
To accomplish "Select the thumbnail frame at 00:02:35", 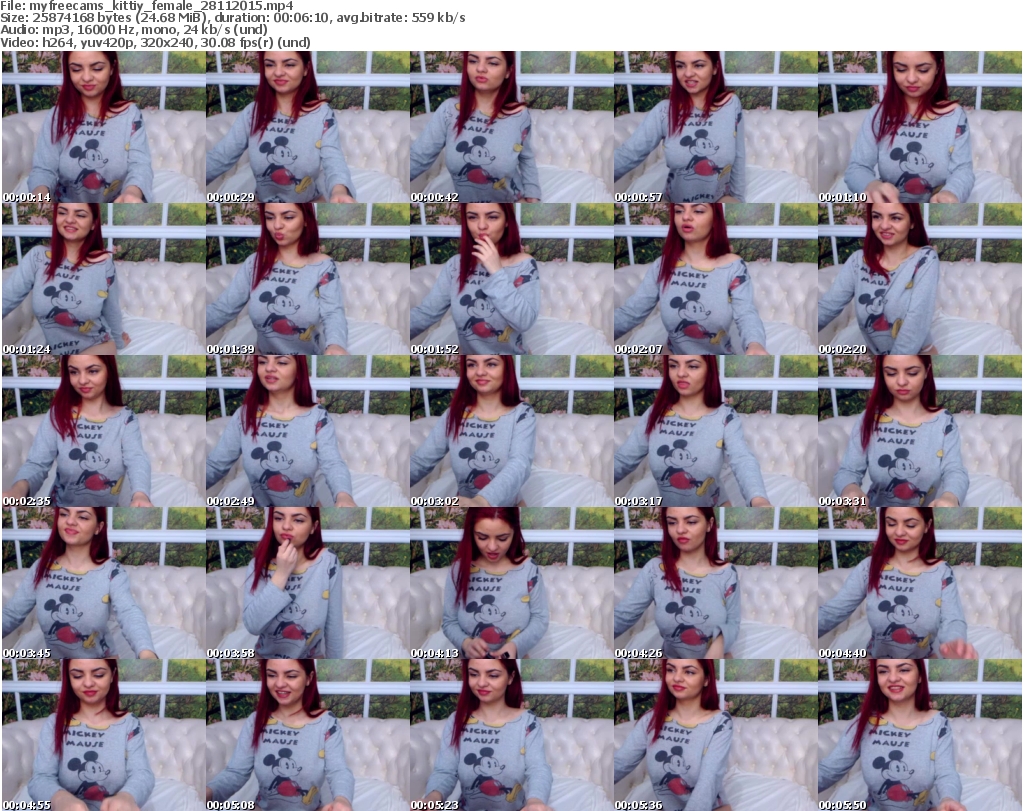I will (103, 431).
